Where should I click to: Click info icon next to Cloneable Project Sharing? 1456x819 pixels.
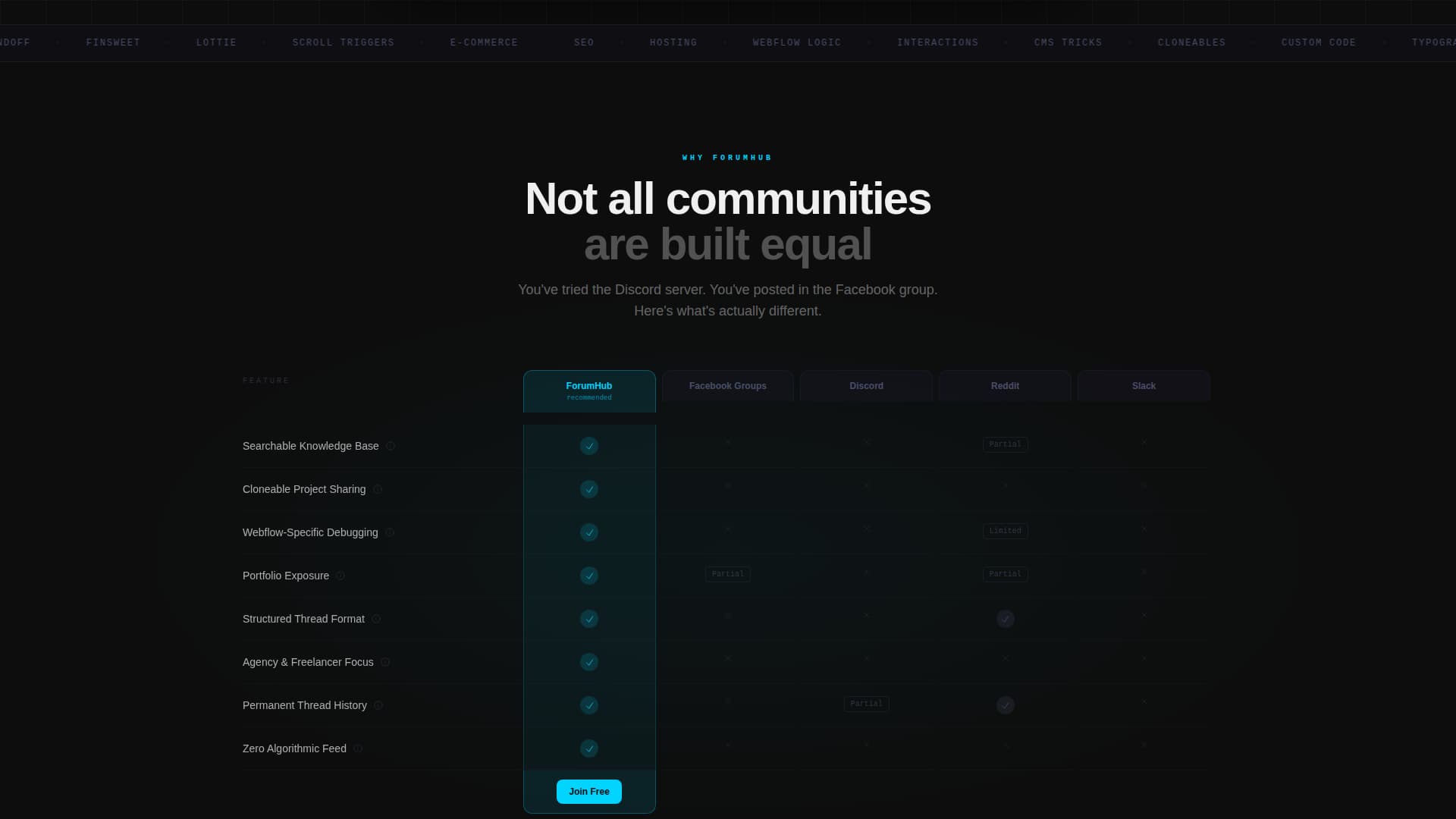378,489
